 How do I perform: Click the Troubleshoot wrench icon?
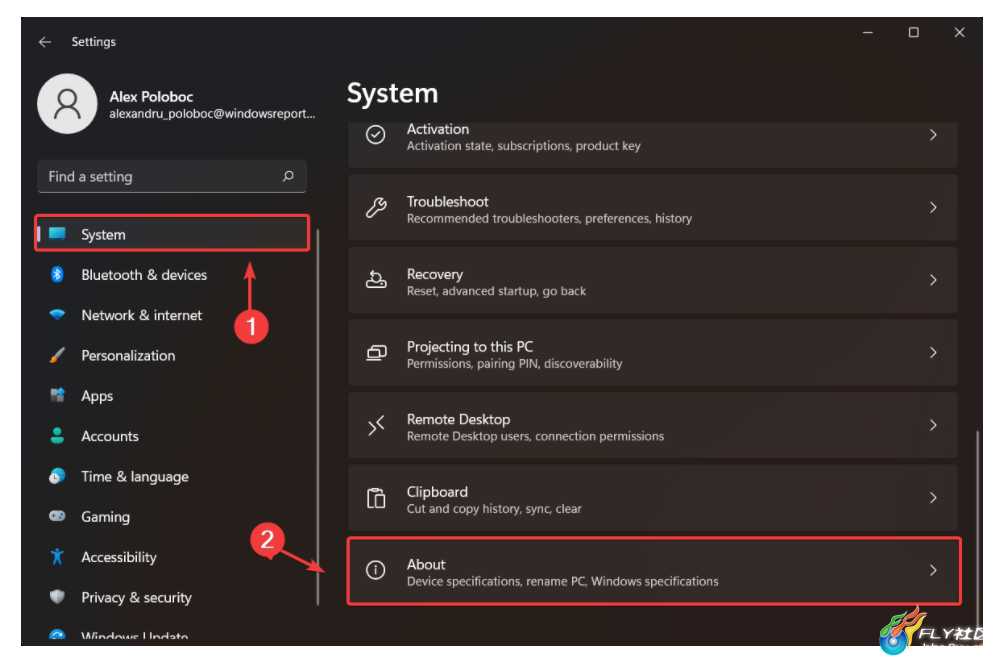pos(375,207)
